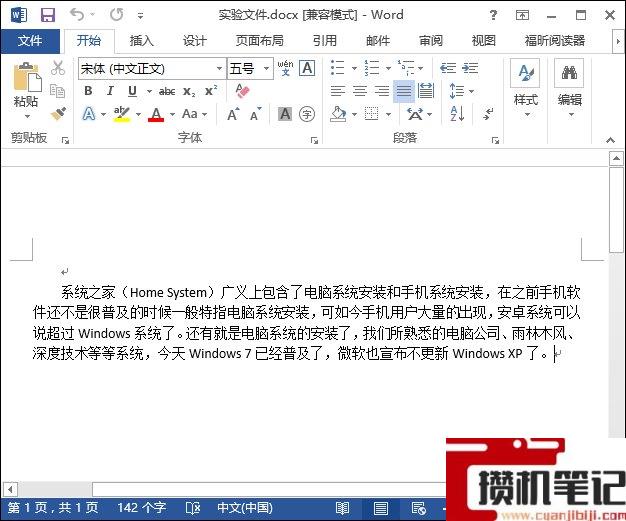This screenshot has width=626, height=521.
Task: Expand the Paragraph dialog launcher
Action: coord(495,141)
